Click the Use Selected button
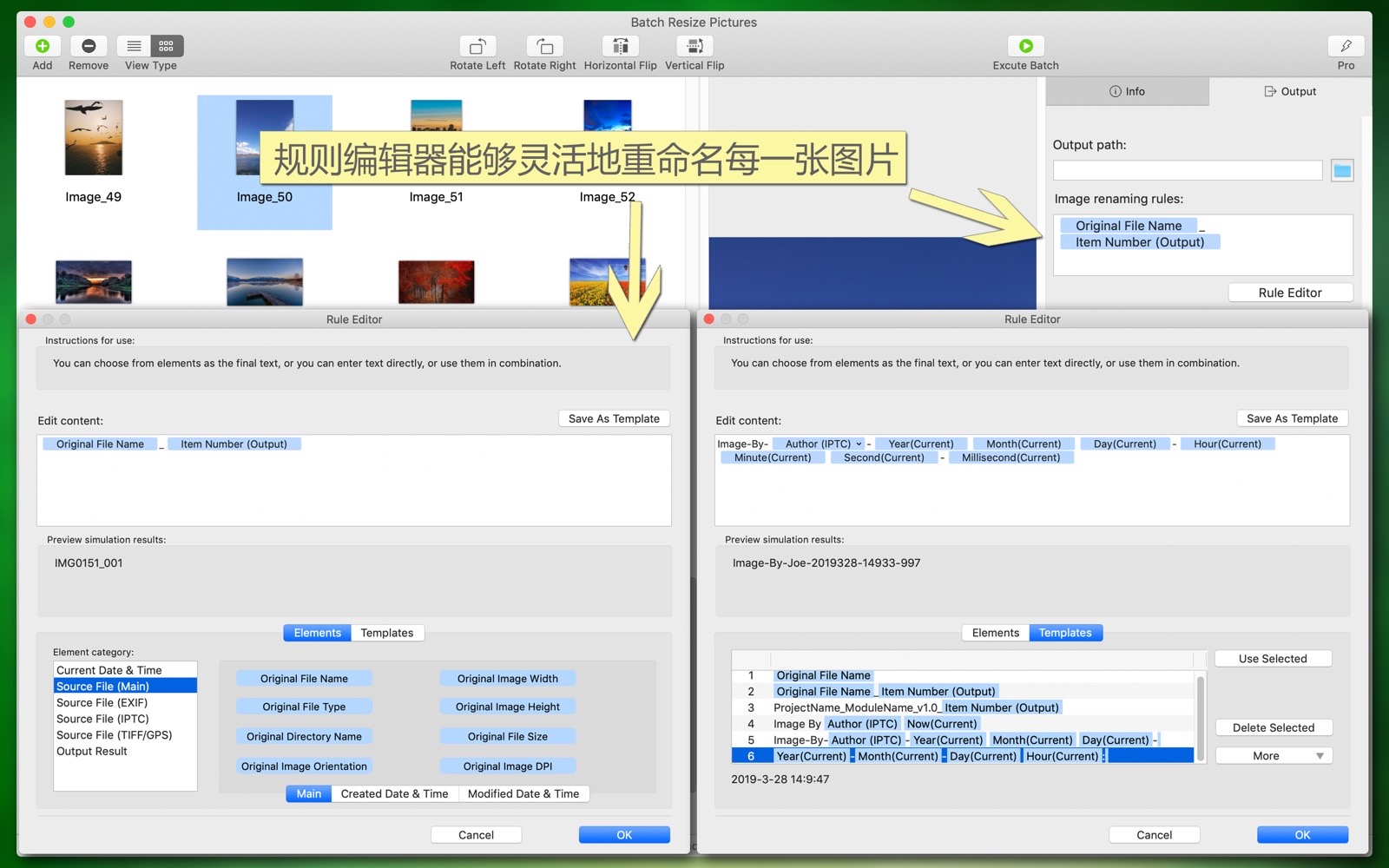1389x868 pixels. pyautogui.click(x=1273, y=659)
